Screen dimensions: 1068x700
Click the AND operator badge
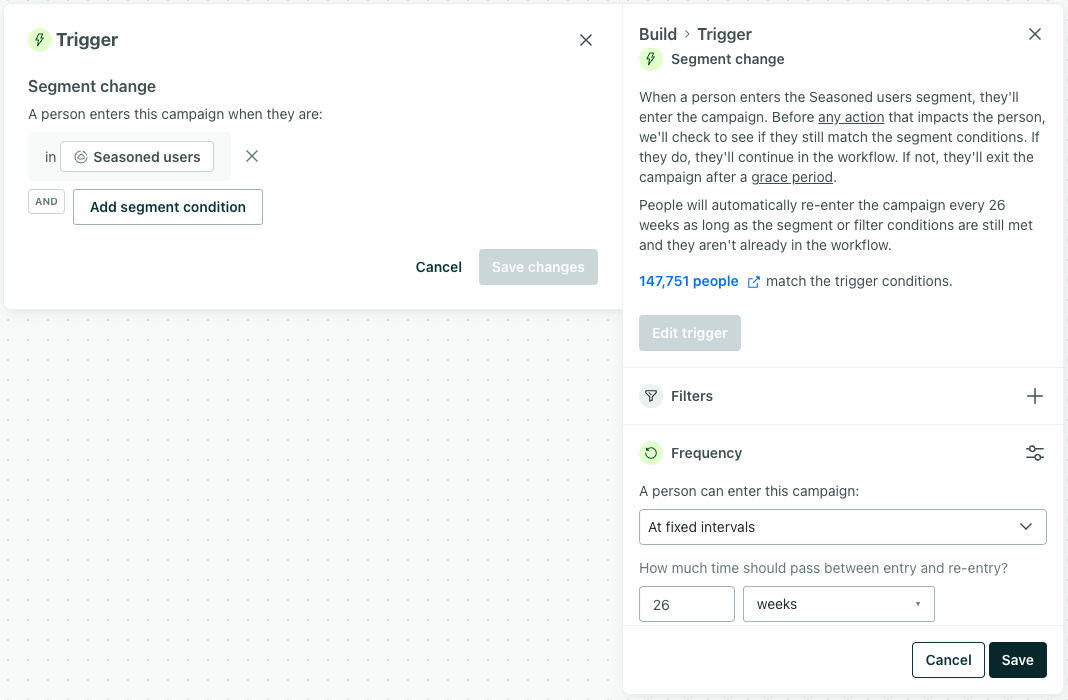pyautogui.click(x=46, y=201)
